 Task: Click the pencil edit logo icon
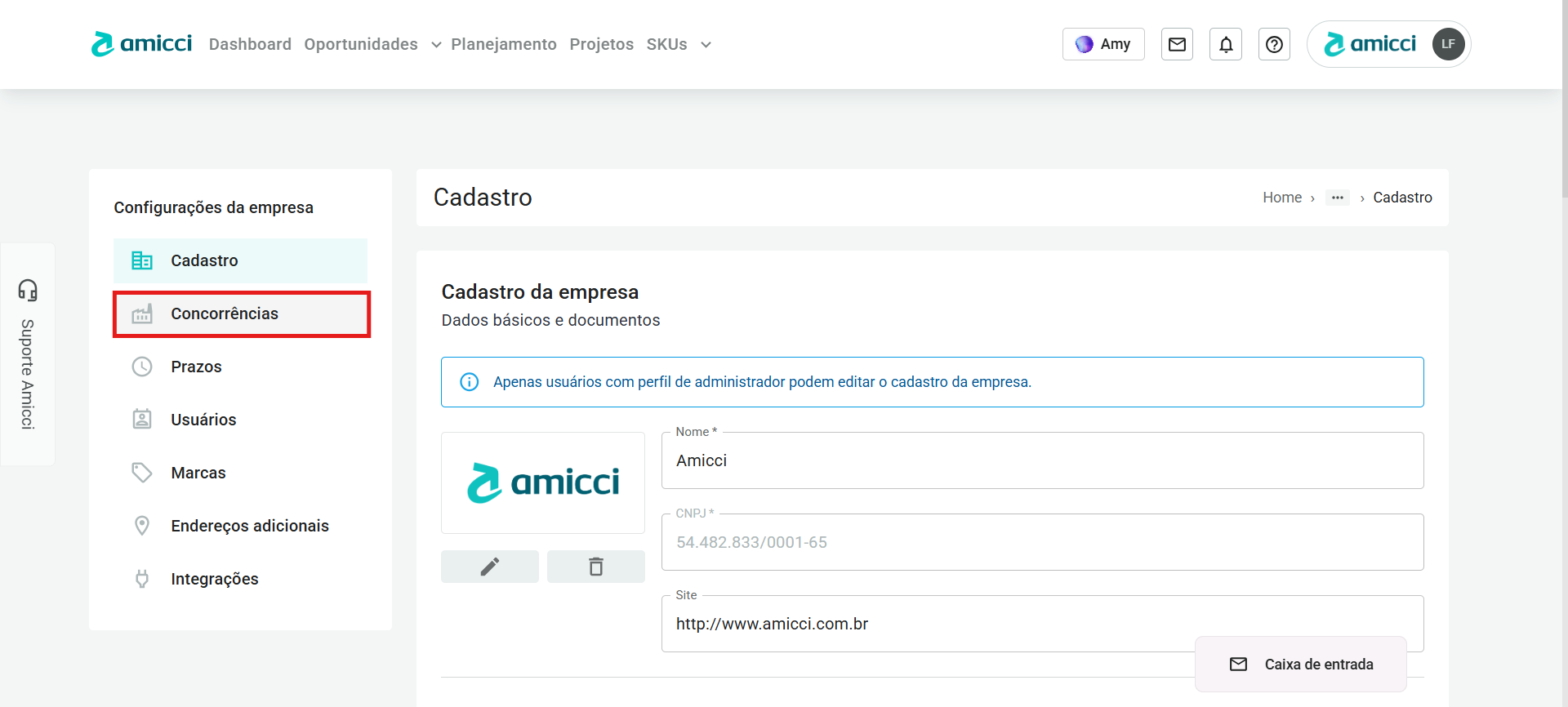(489, 567)
